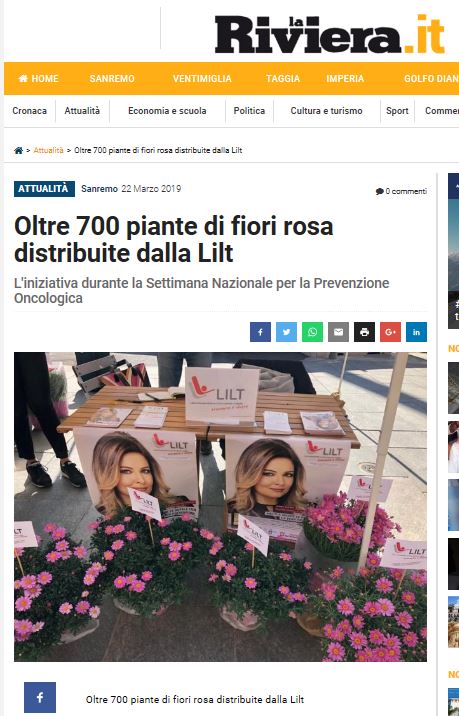Click the breadcrumb home icon
Viewport: 459px width, 716px height.
coord(18,150)
